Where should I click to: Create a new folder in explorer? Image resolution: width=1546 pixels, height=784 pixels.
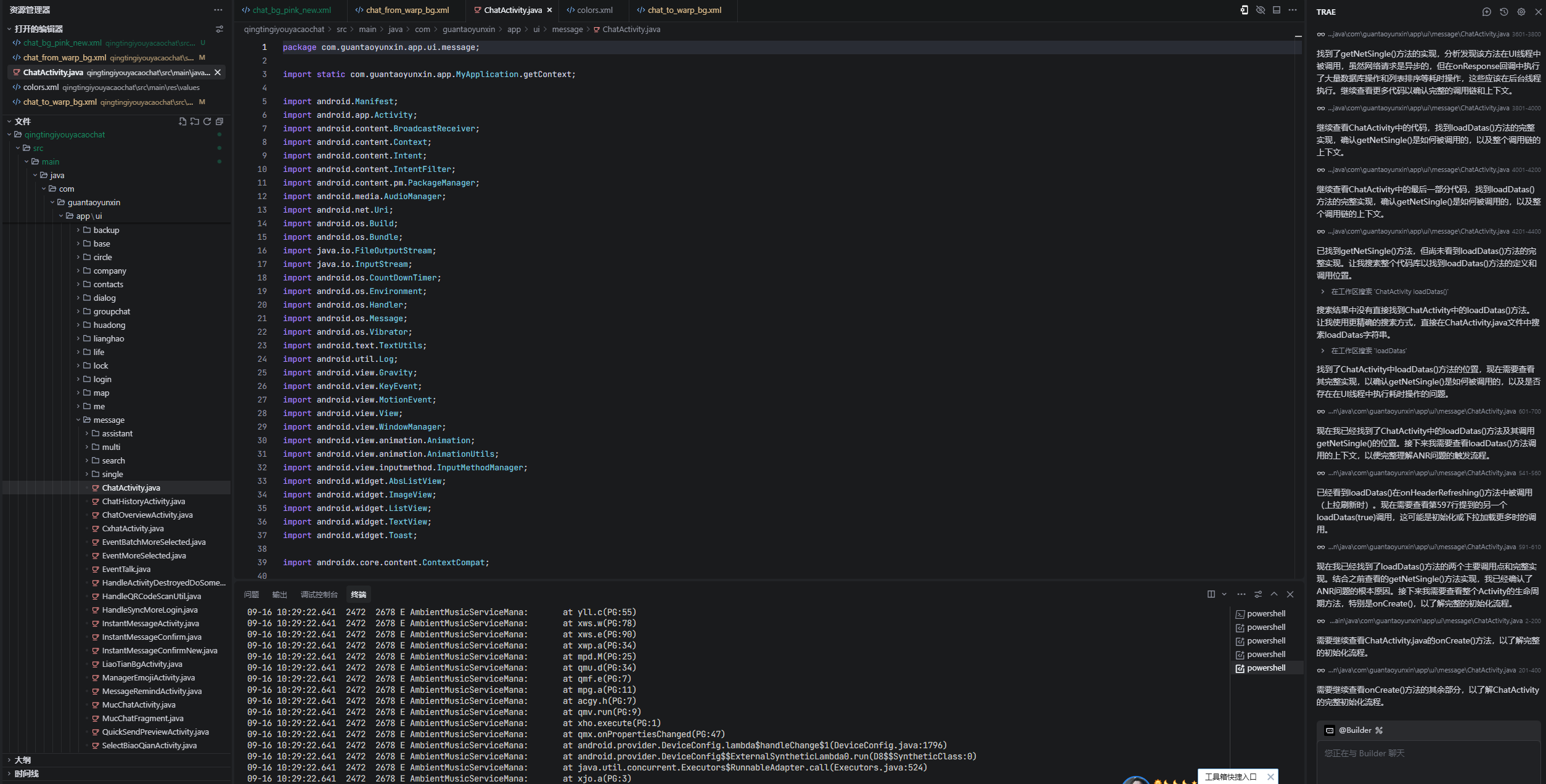pos(195,121)
